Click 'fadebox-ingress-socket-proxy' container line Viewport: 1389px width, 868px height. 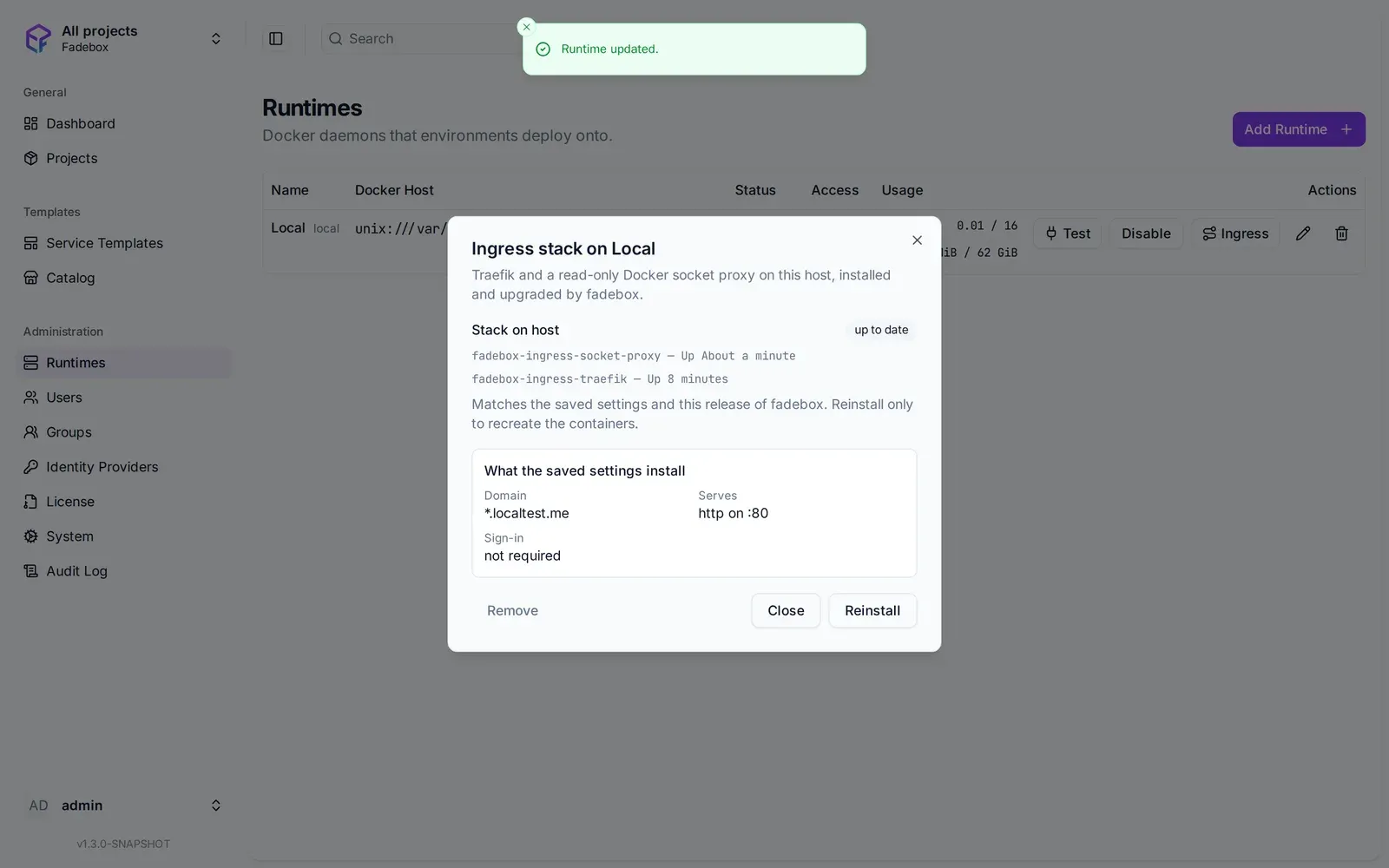tap(634, 356)
